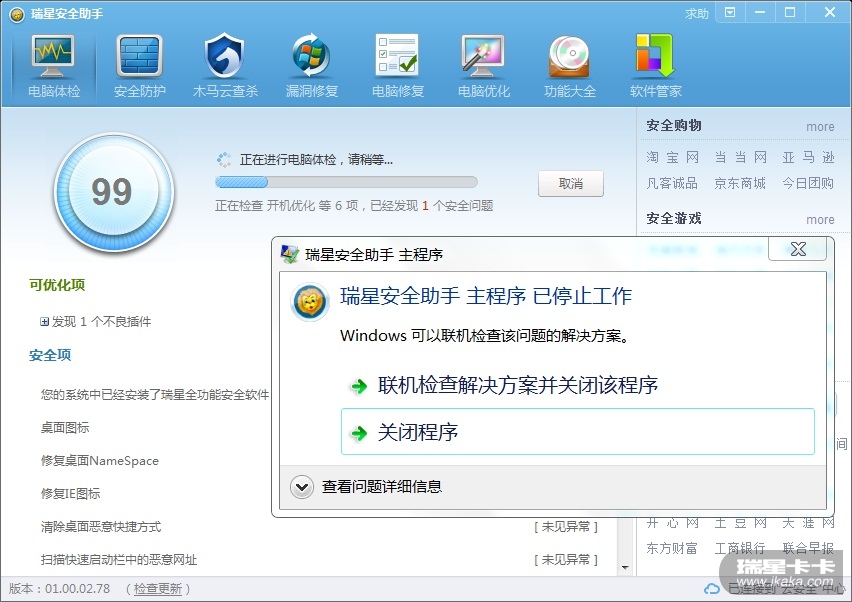Close the crash dialog with X button
Screen dimensions: 852x602
pyautogui.click(x=798, y=249)
